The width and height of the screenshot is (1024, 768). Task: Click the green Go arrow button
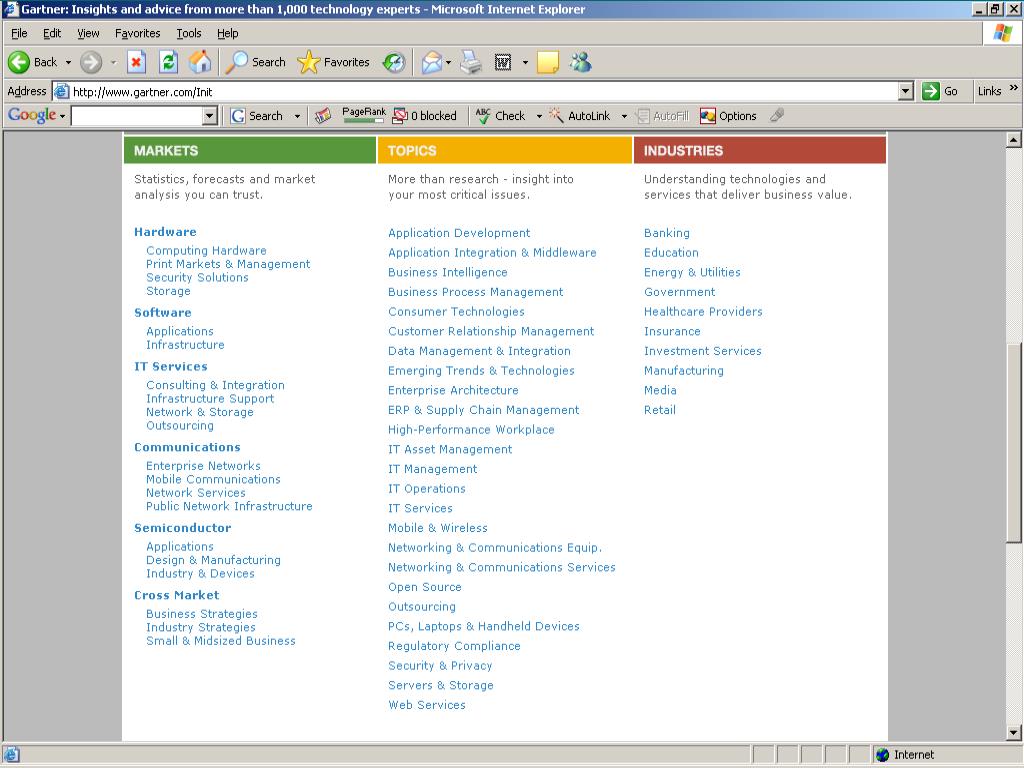click(940, 91)
